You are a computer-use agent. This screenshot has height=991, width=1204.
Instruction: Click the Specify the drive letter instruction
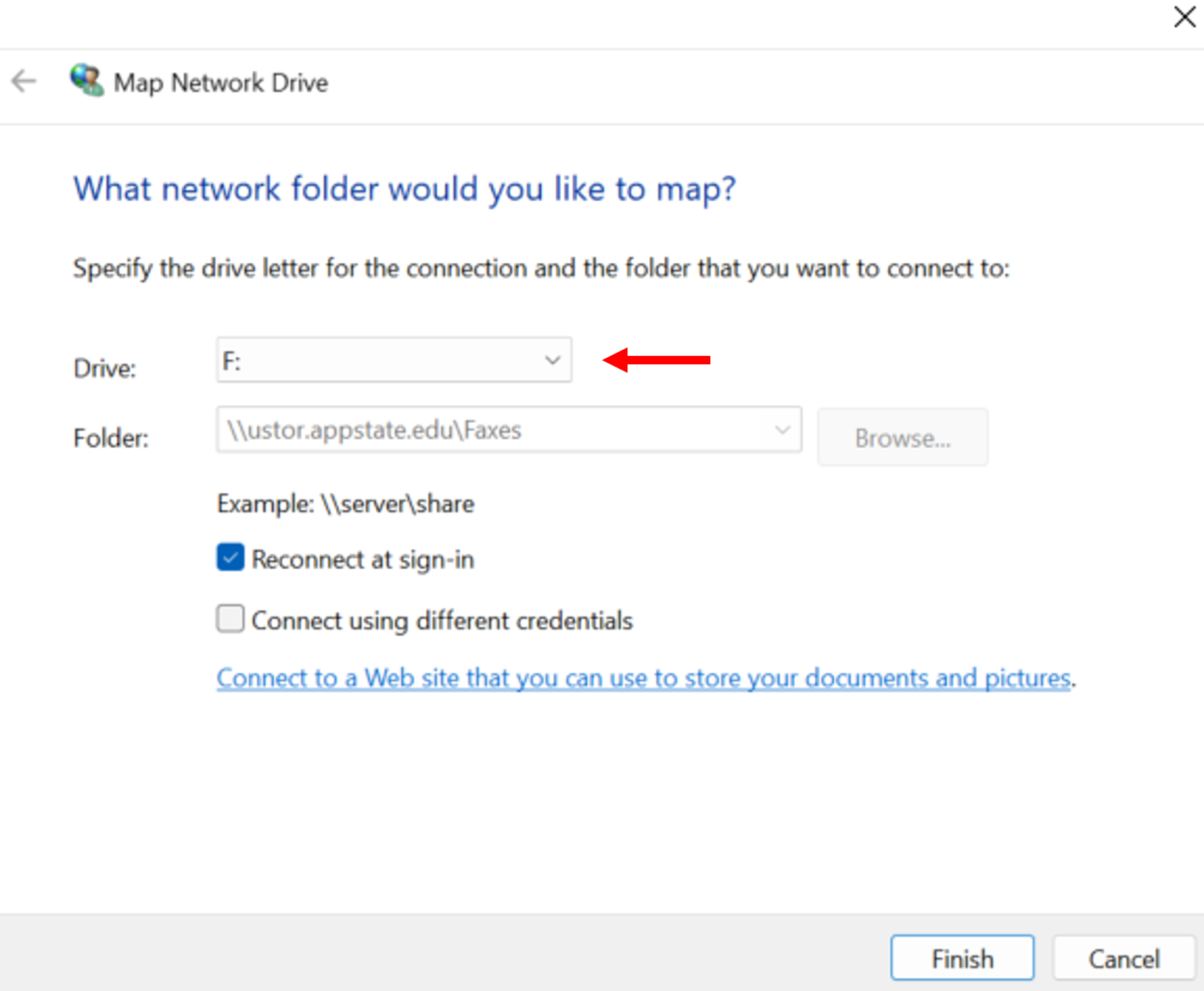(x=541, y=268)
